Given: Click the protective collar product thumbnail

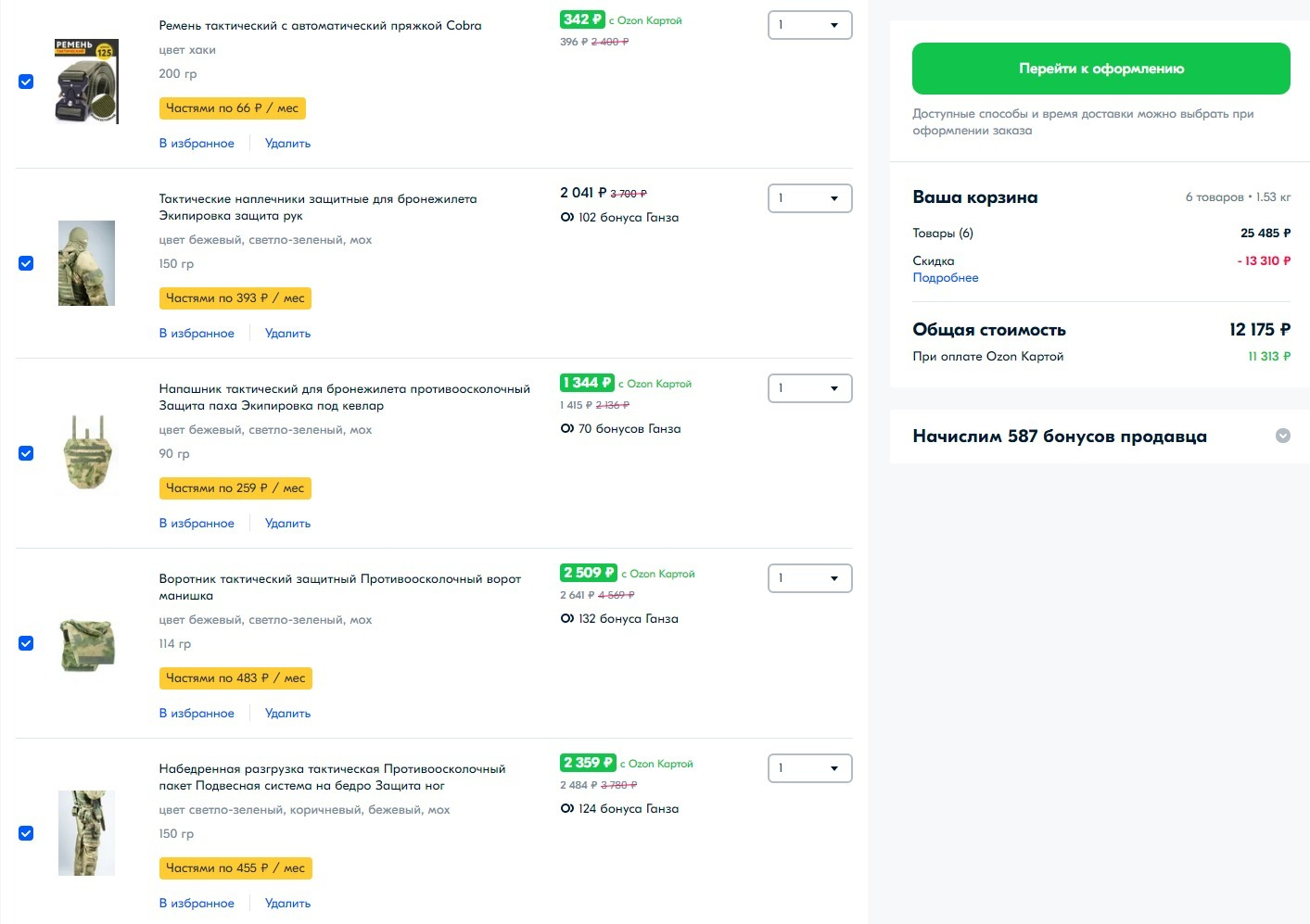Looking at the screenshot, I should click(86, 643).
